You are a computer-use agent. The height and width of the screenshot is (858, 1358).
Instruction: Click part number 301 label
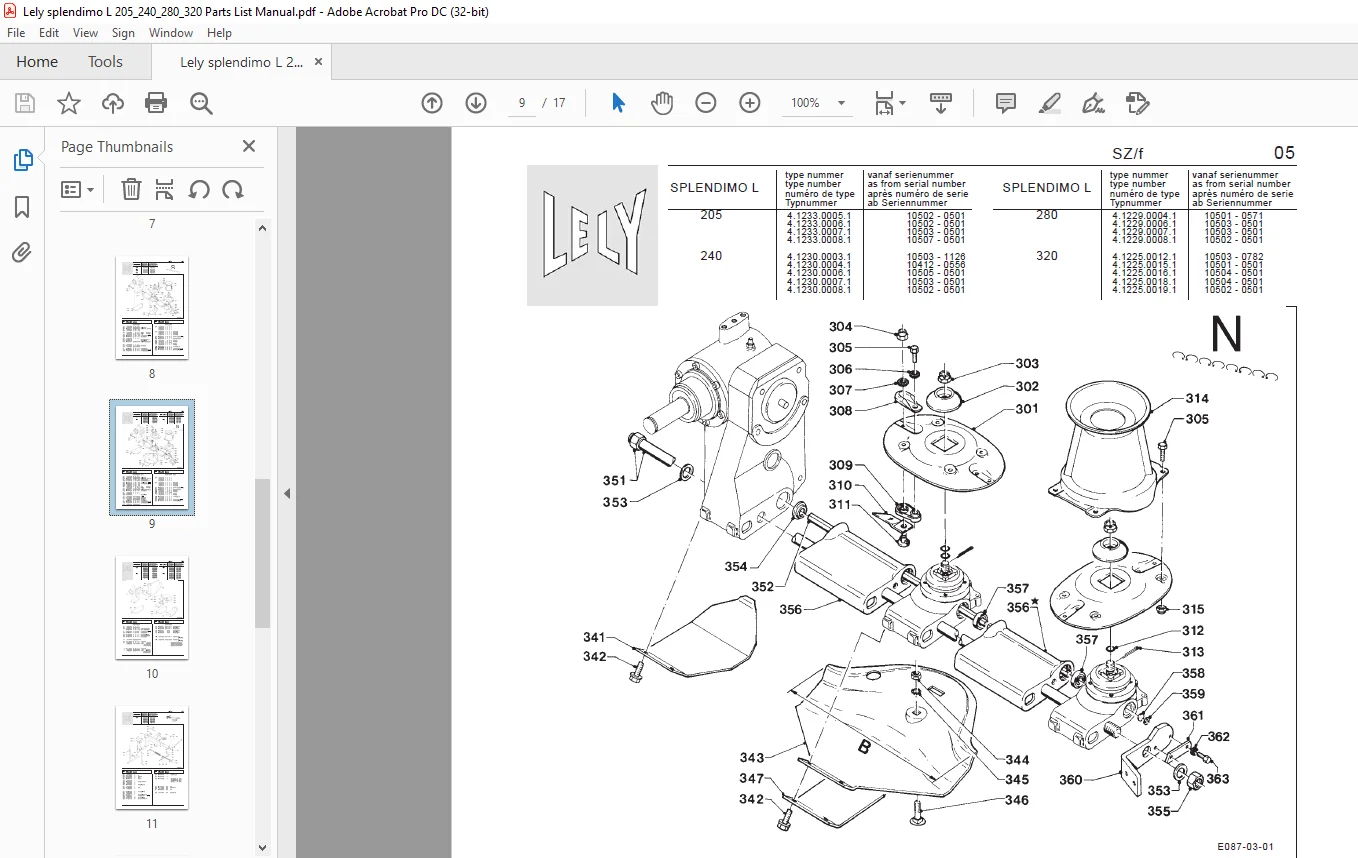1027,408
